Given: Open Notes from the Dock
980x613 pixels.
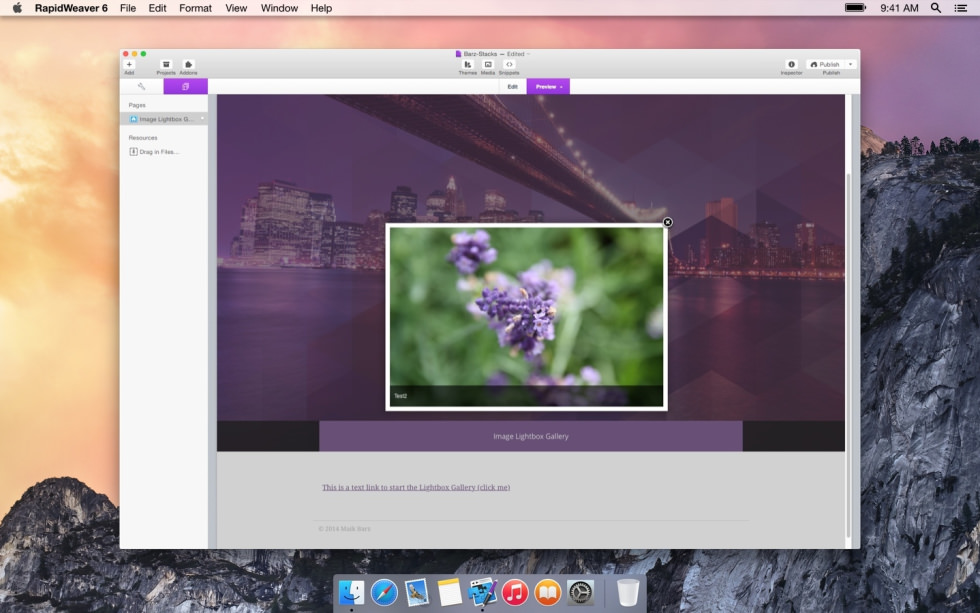Looking at the screenshot, I should coord(449,592).
